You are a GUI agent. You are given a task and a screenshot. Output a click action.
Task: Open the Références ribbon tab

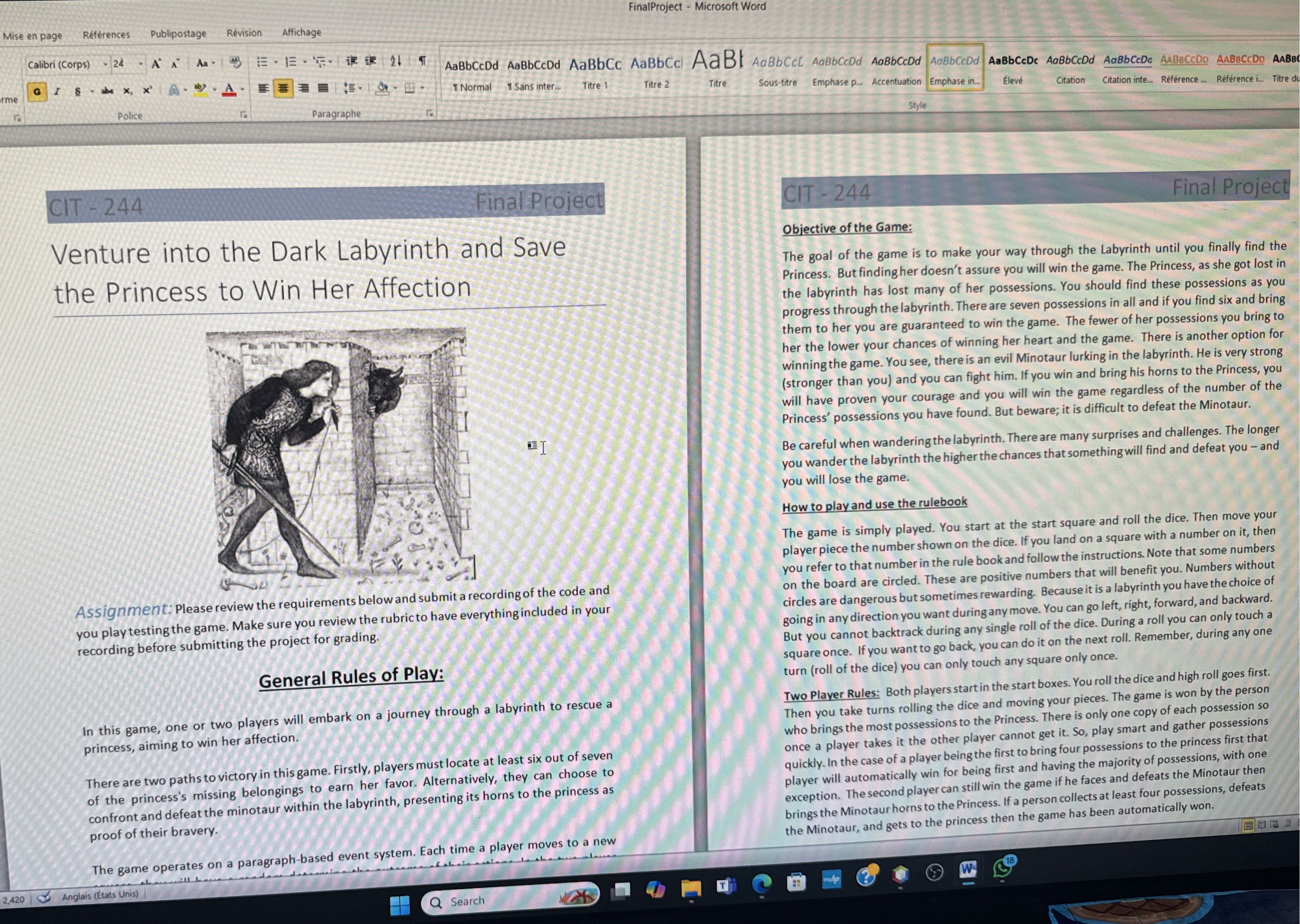[x=106, y=35]
